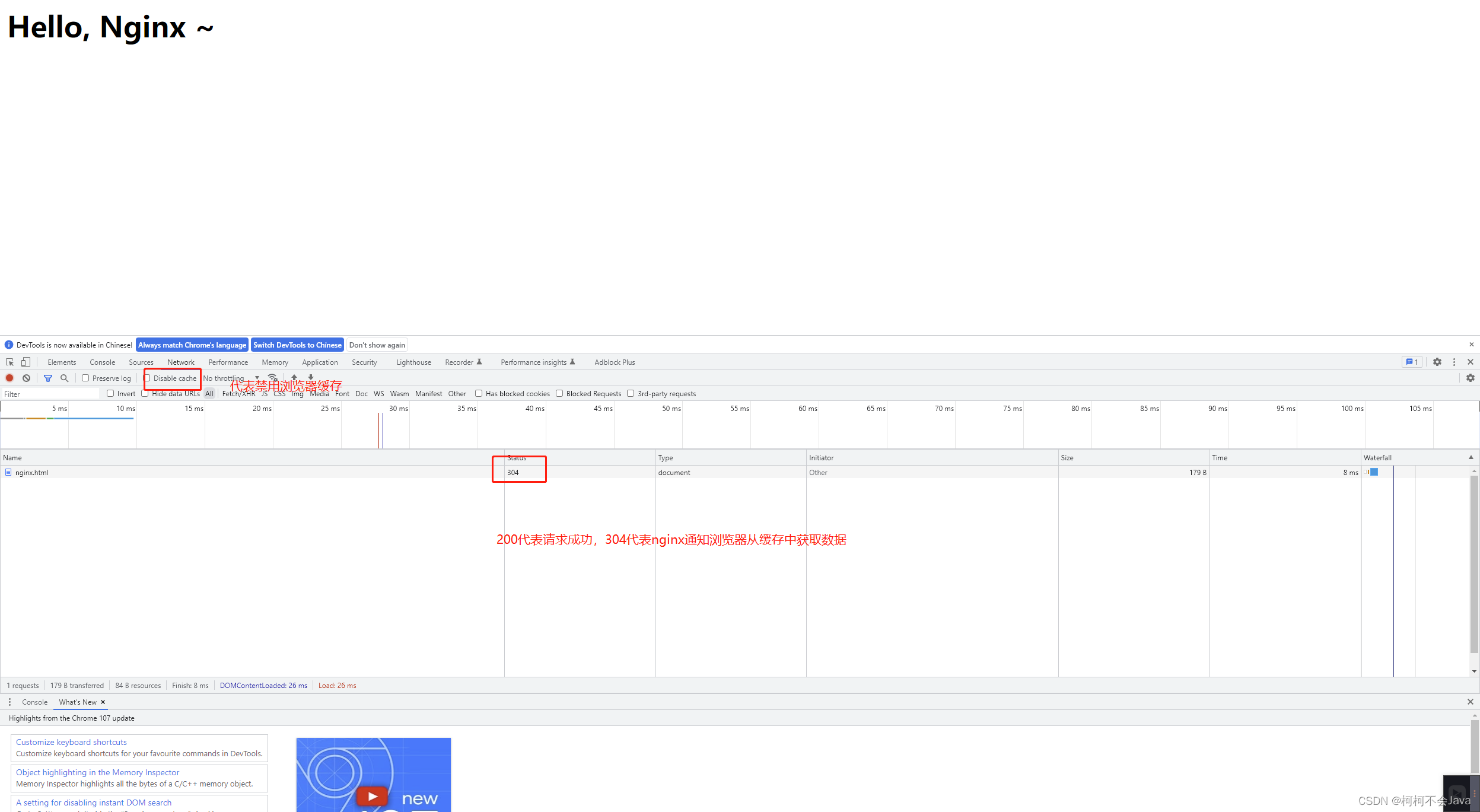Open the Memory tab
The width and height of the screenshot is (1480, 812).
[275, 362]
